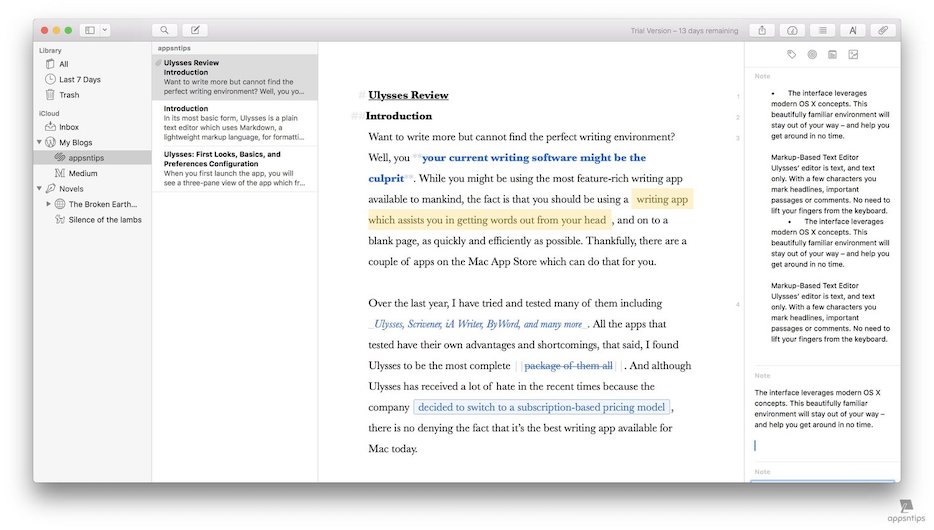Add a note using the note icon

click(832, 55)
